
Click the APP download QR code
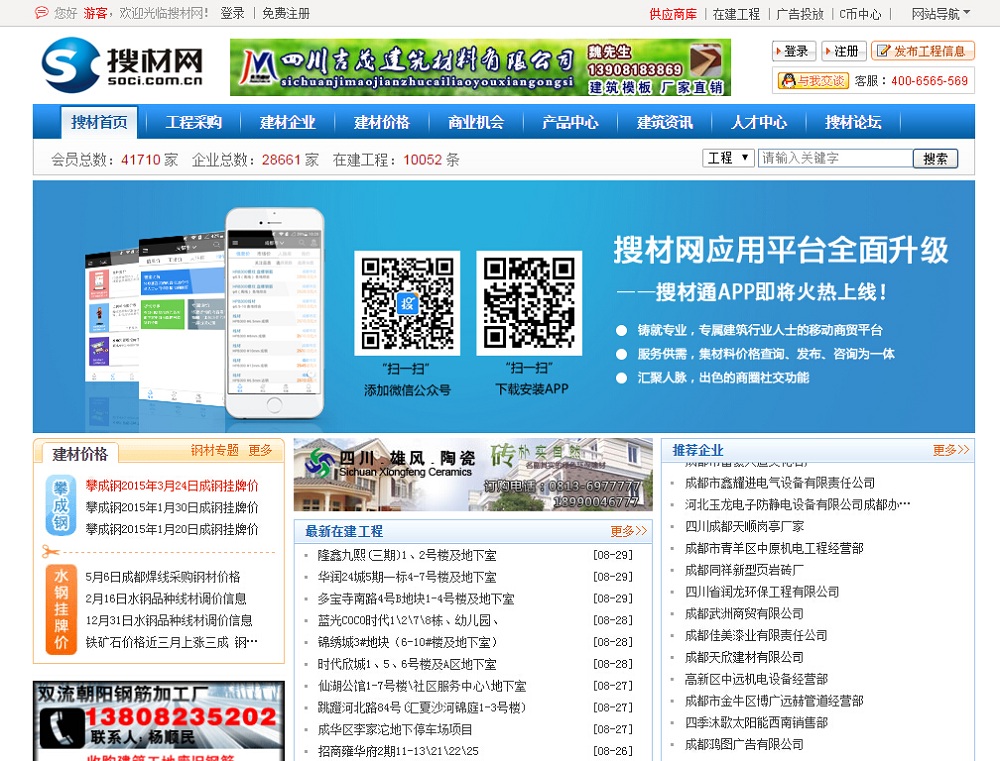point(529,303)
